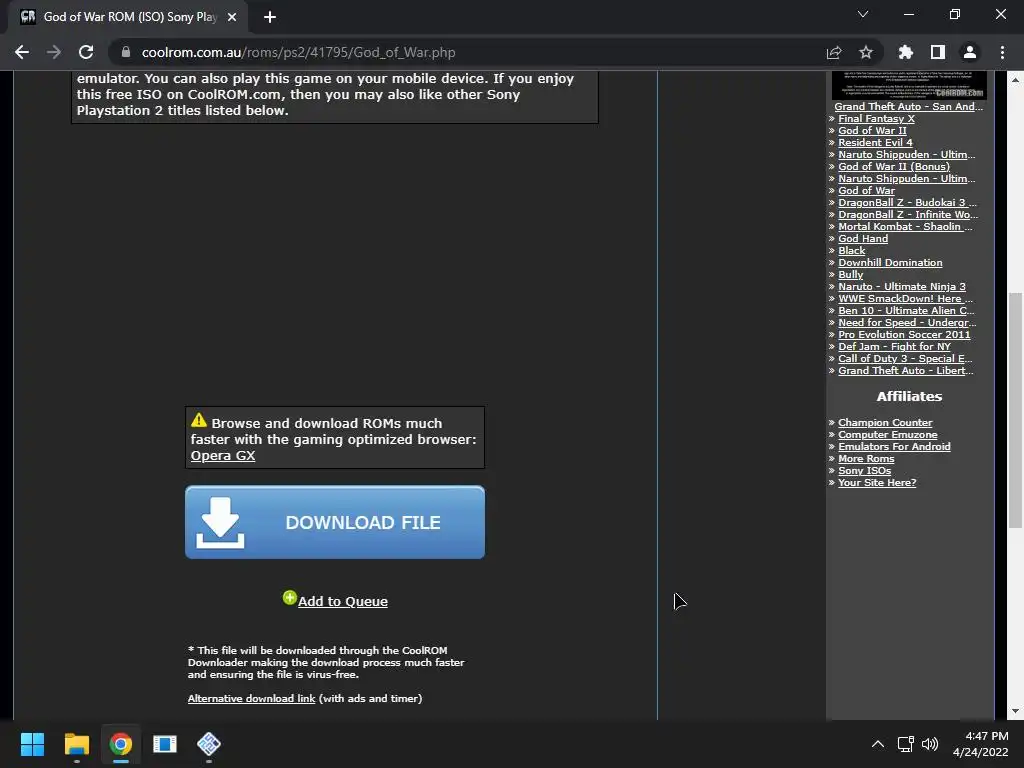Open Downhill Domination link
Screen dimensions: 1024x768
tap(890, 263)
